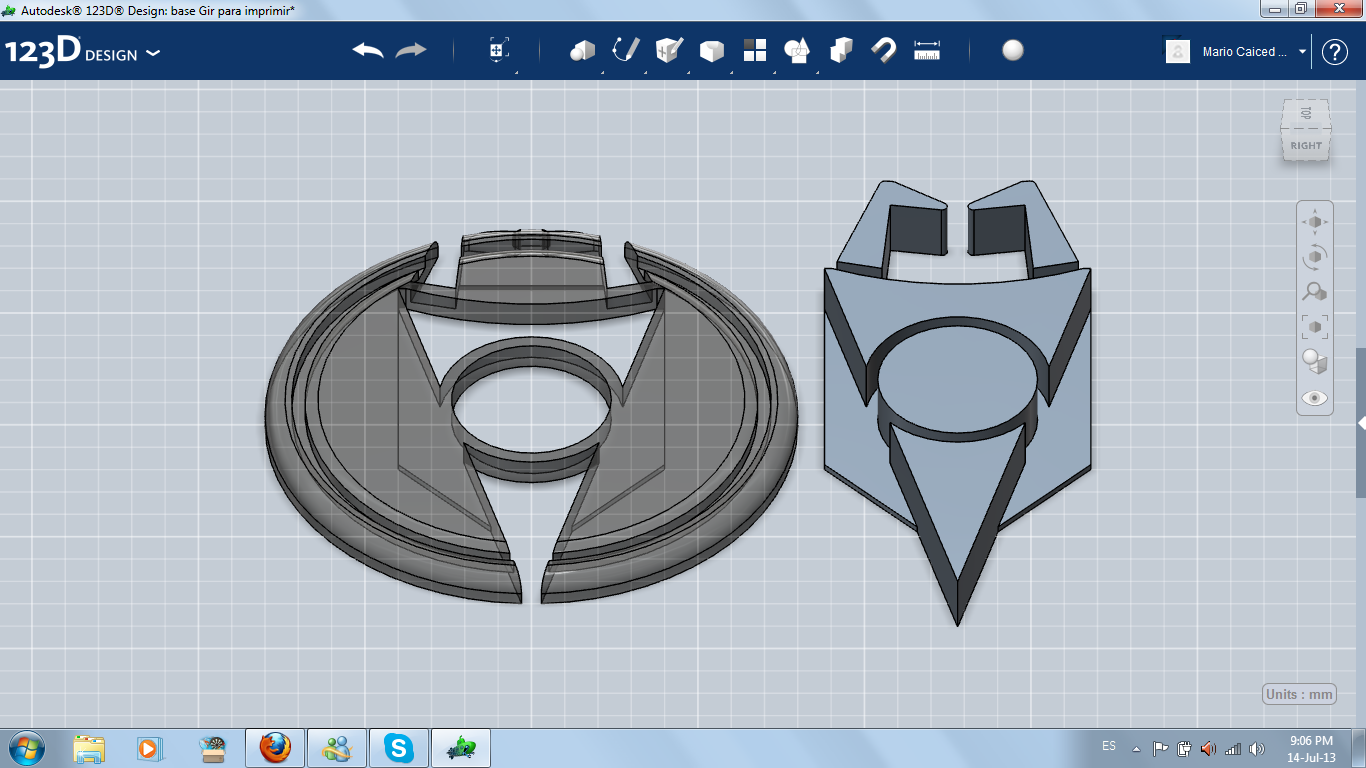Open the 123D Design application menu
The height and width of the screenshot is (768, 1366).
pos(82,52)
